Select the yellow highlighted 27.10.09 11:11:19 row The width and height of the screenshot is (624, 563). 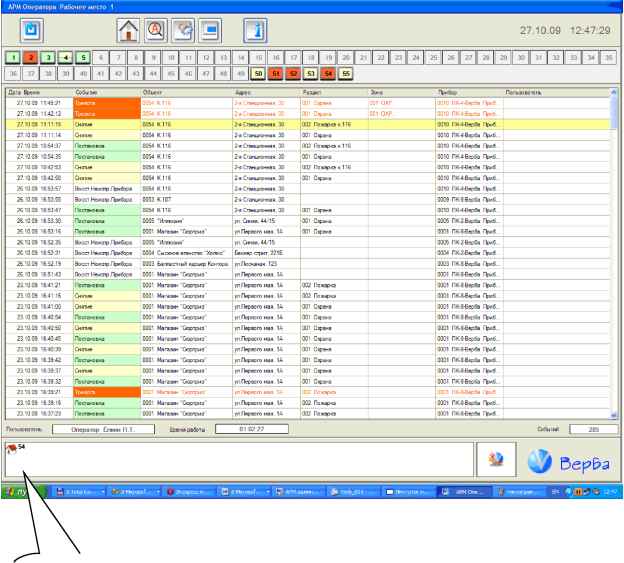(x=307, y=125)
